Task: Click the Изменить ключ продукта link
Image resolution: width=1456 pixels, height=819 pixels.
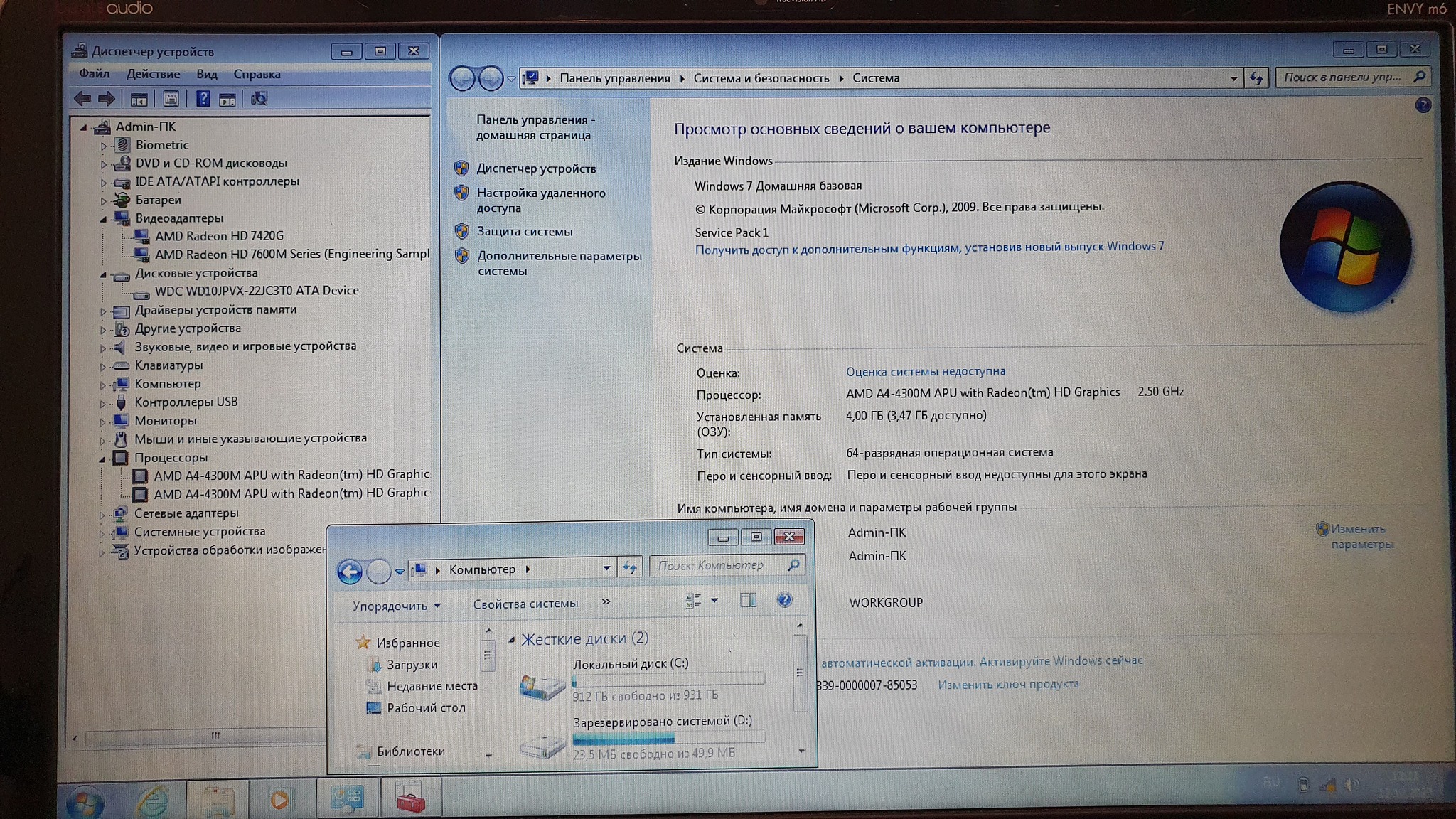Action: click(1007, 684)
